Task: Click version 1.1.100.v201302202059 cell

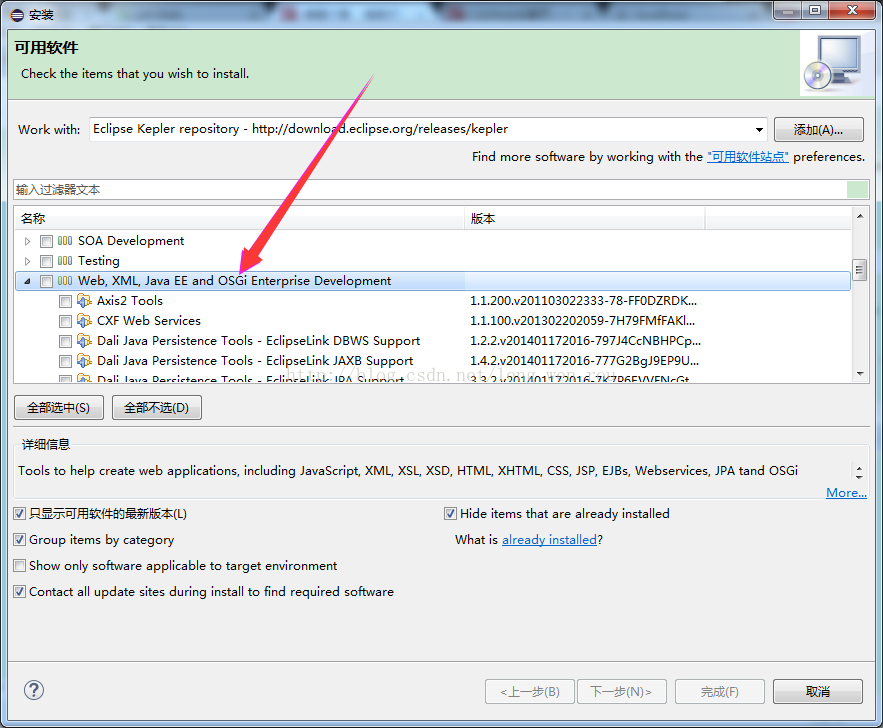Action: 582,321
